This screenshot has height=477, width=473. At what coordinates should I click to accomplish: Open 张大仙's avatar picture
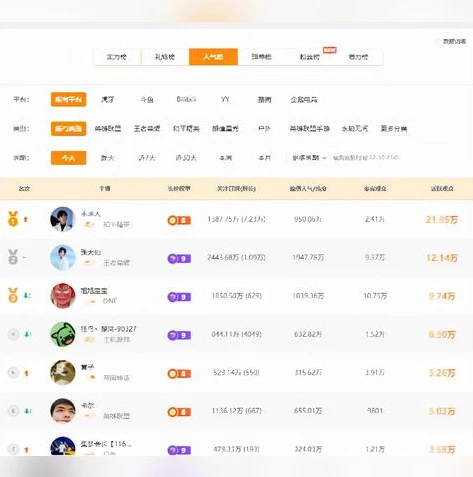click(63, 257)
